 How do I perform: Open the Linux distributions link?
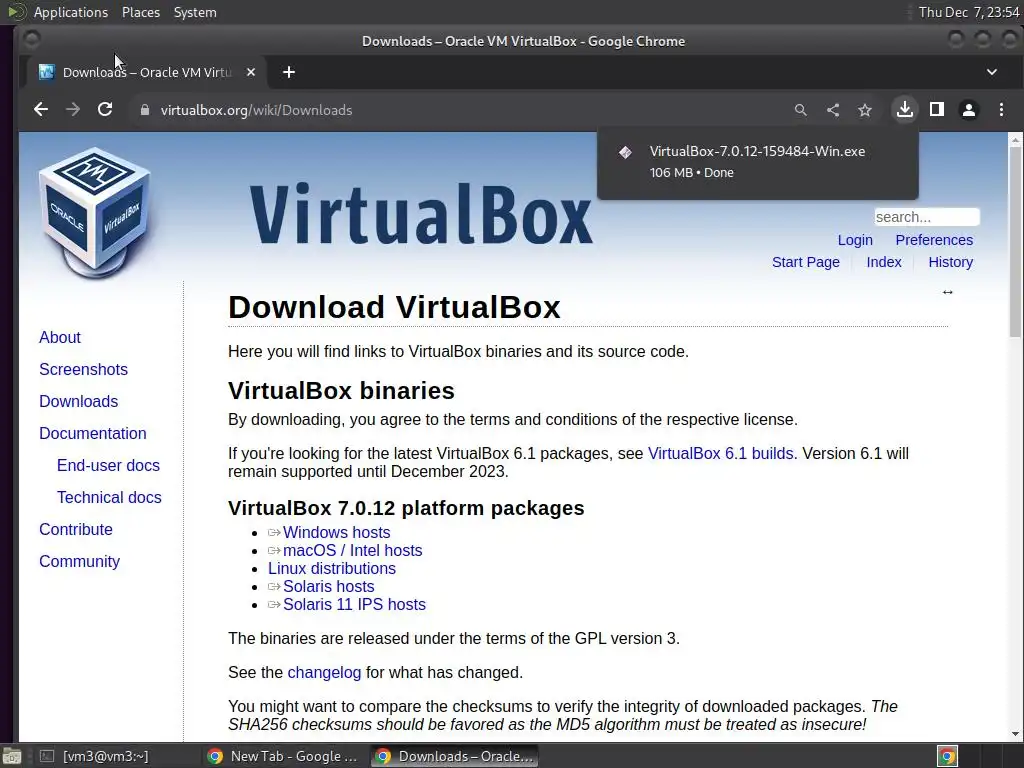[x=331, y=569]
